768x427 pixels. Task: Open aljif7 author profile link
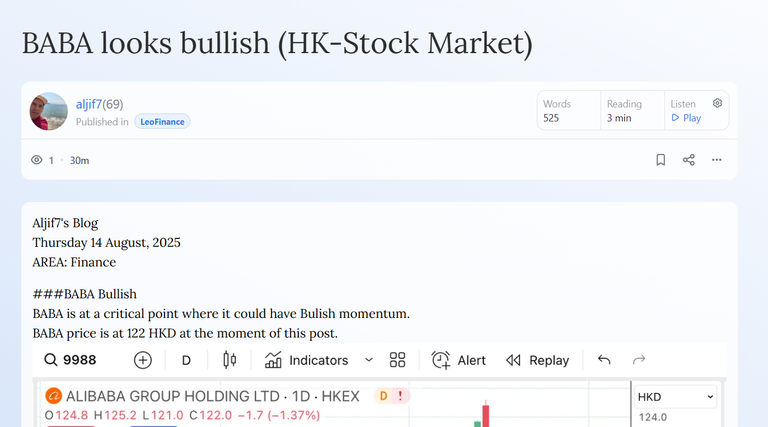click(89, 104)
